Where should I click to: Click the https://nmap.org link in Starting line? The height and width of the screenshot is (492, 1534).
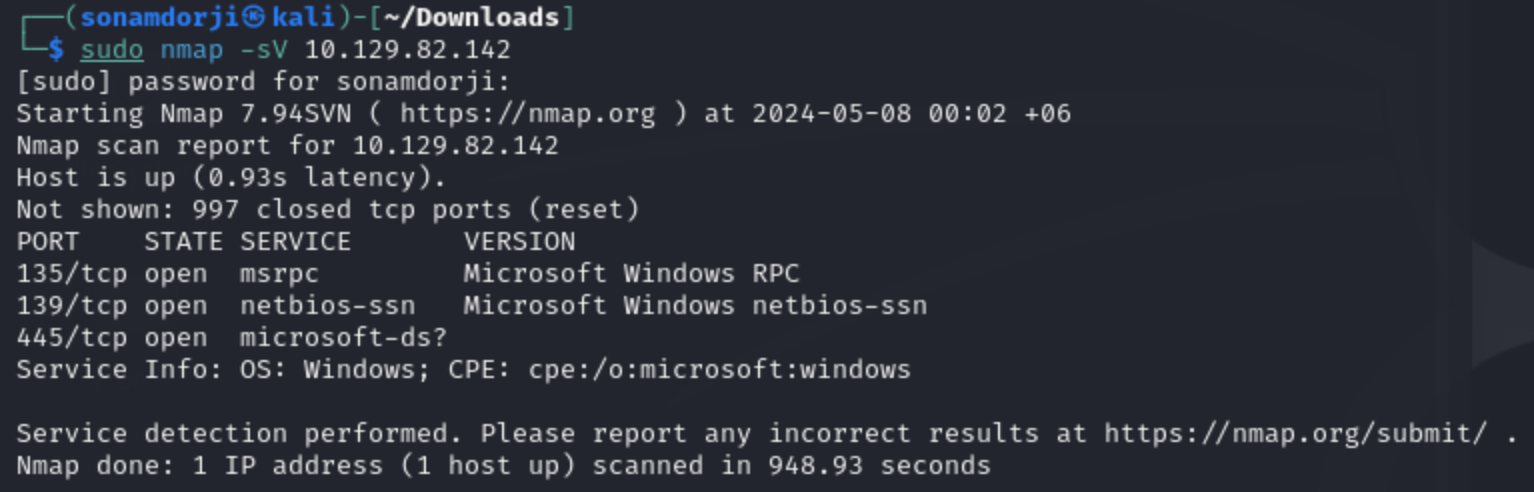(x=528, y=114)
